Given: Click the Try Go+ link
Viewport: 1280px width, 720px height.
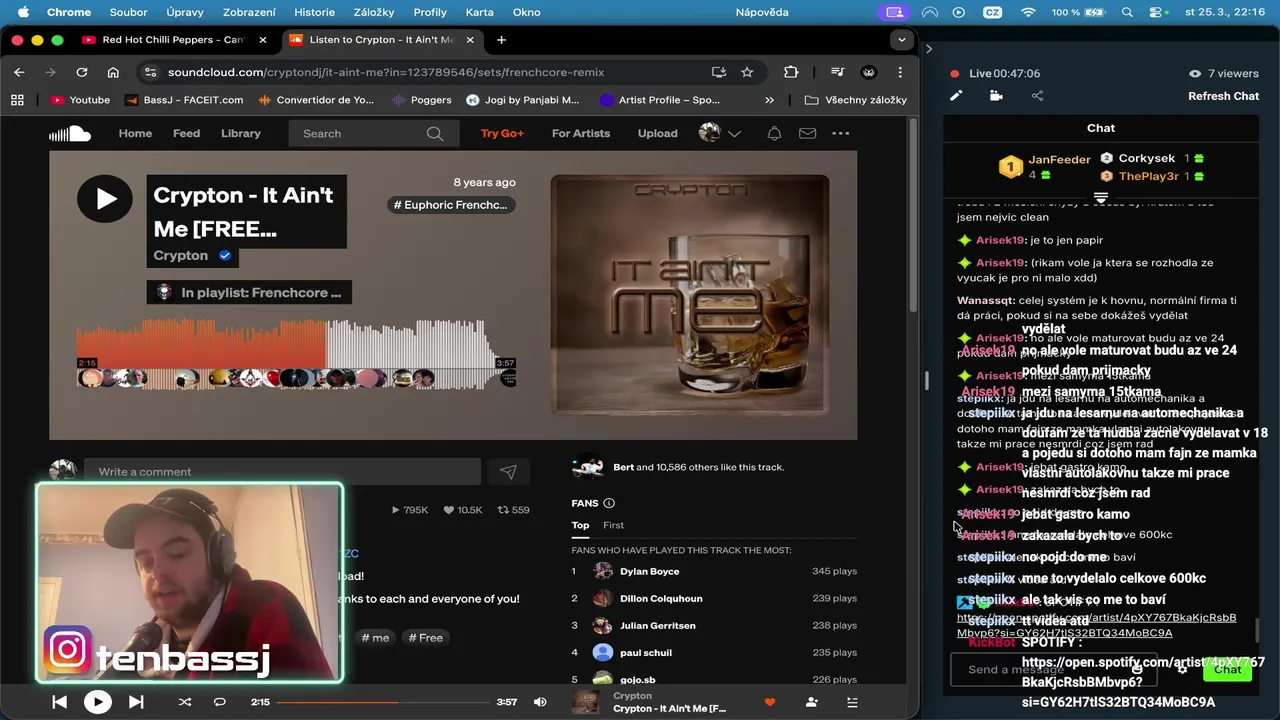Looking at the screenshot, I should coord(502,133).
